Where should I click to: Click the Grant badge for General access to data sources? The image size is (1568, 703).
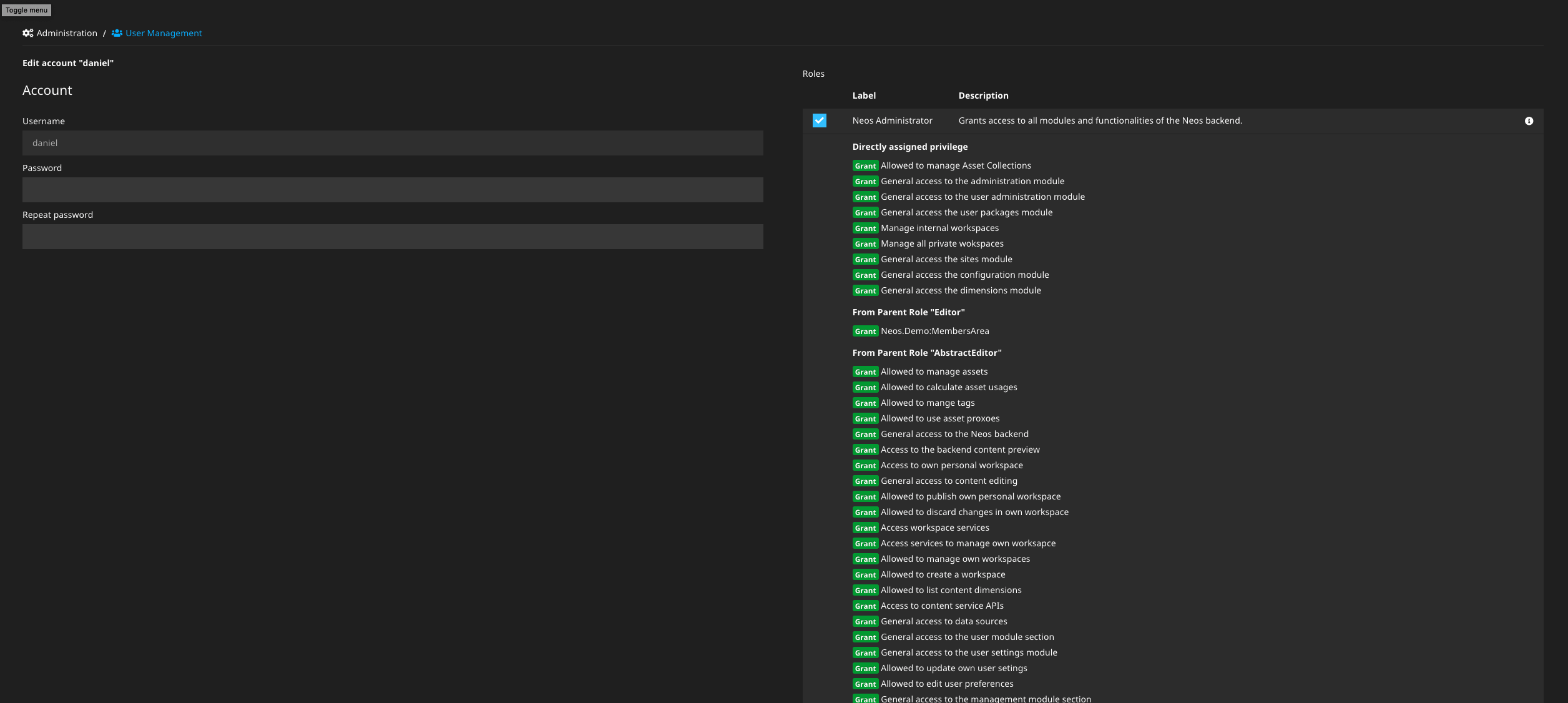coord(865,621)
